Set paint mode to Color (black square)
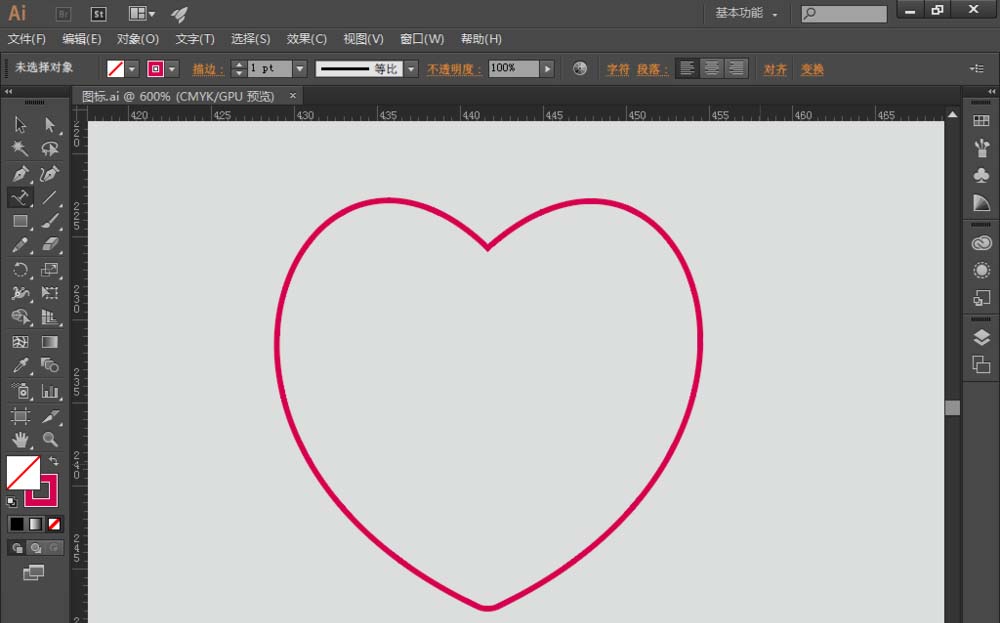The height and width of the screenshot is (623, 1000). (17, 524)
